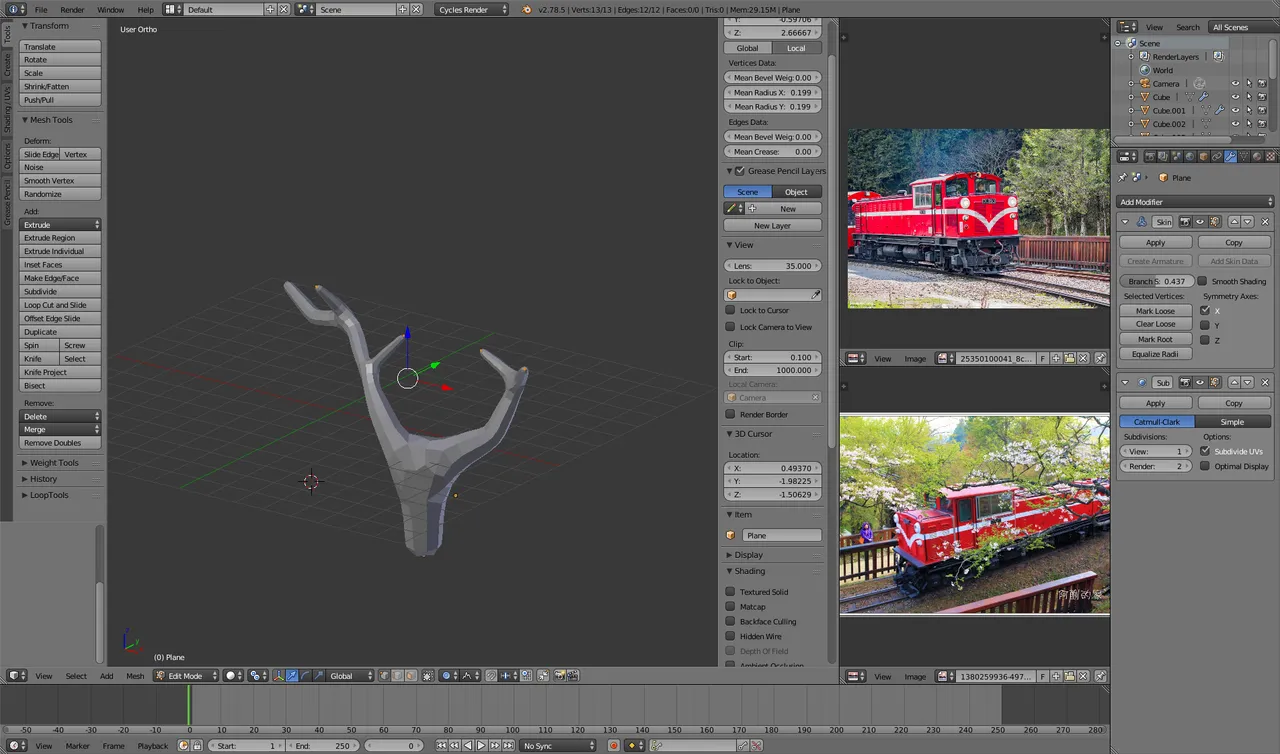Enable Hidden Wire checkbox
1280x754 pixels.
point(730,636)
